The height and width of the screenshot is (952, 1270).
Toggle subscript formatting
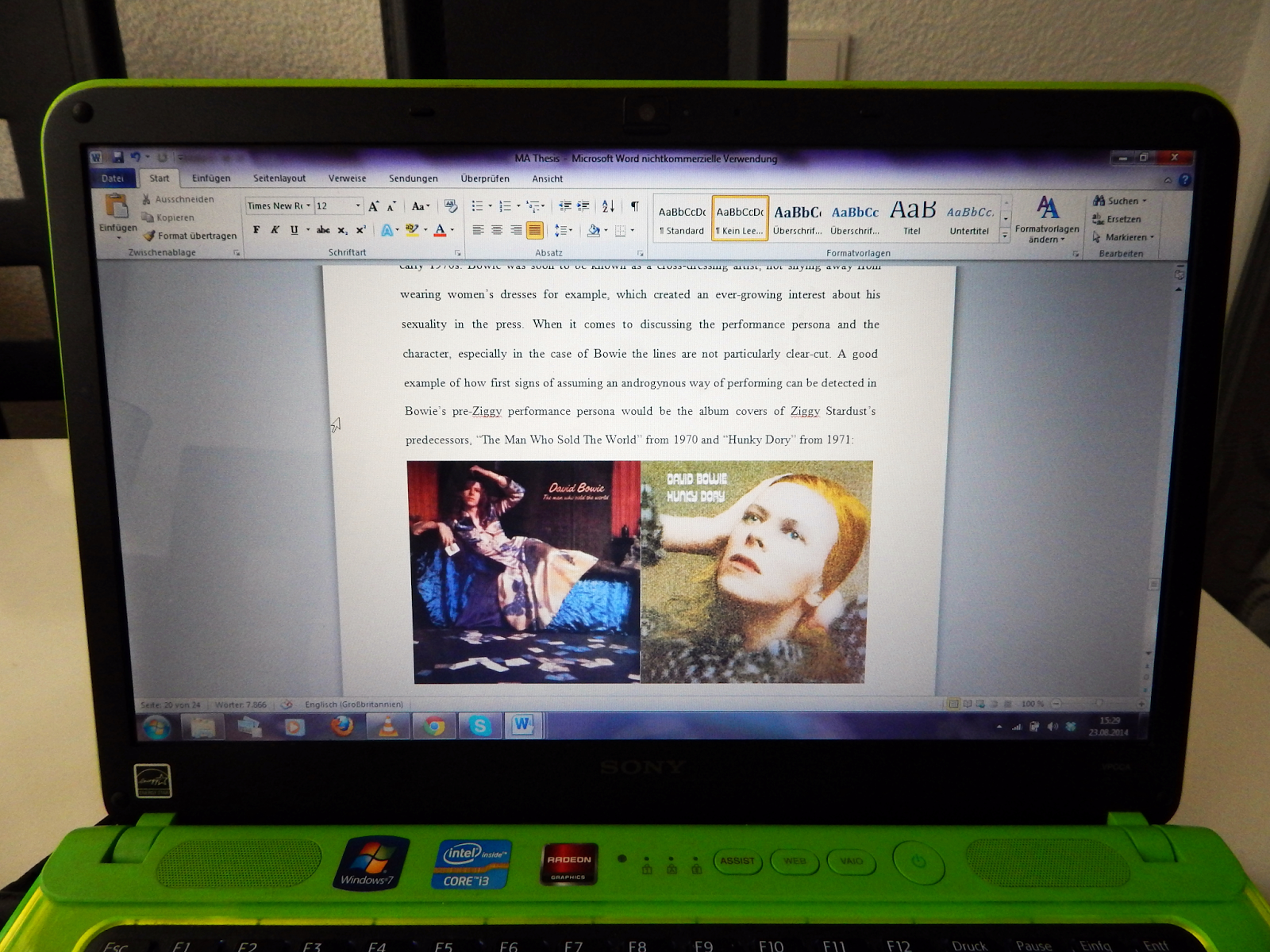(x=342, y=230)
